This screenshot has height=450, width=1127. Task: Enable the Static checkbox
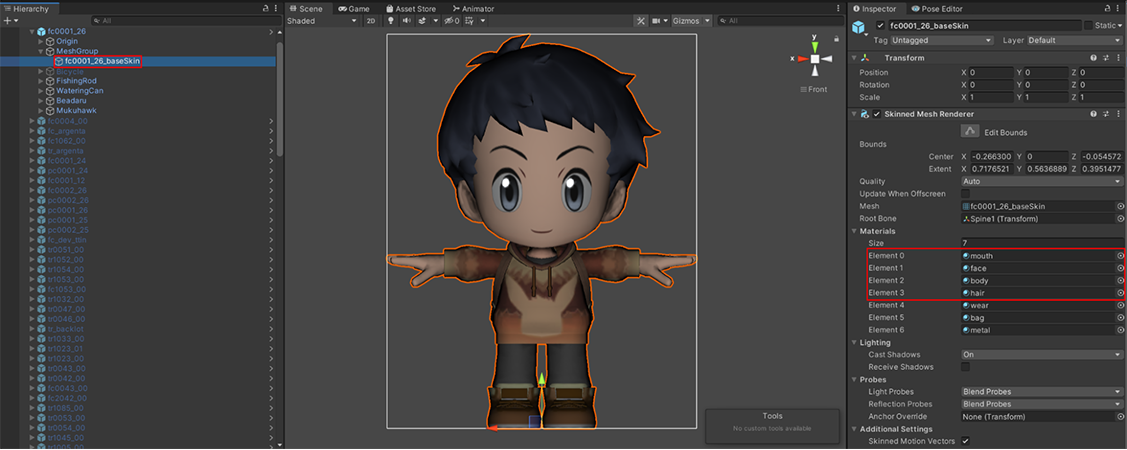pyautogui.click(x=1088, y=26)
